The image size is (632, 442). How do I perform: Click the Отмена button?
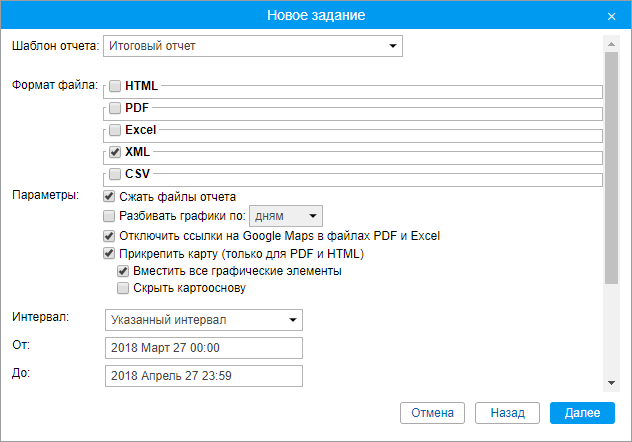[432, 413]
